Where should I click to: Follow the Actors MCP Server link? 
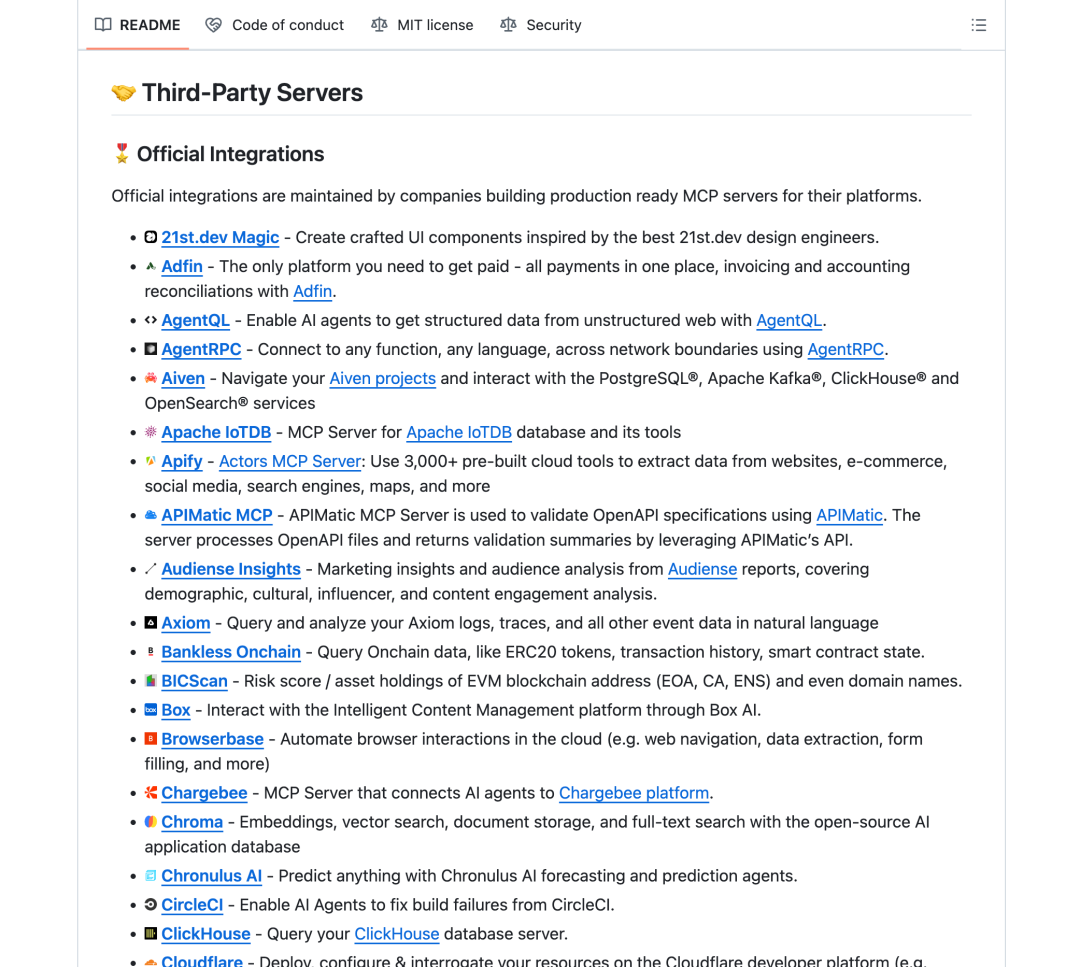(290, 461)
